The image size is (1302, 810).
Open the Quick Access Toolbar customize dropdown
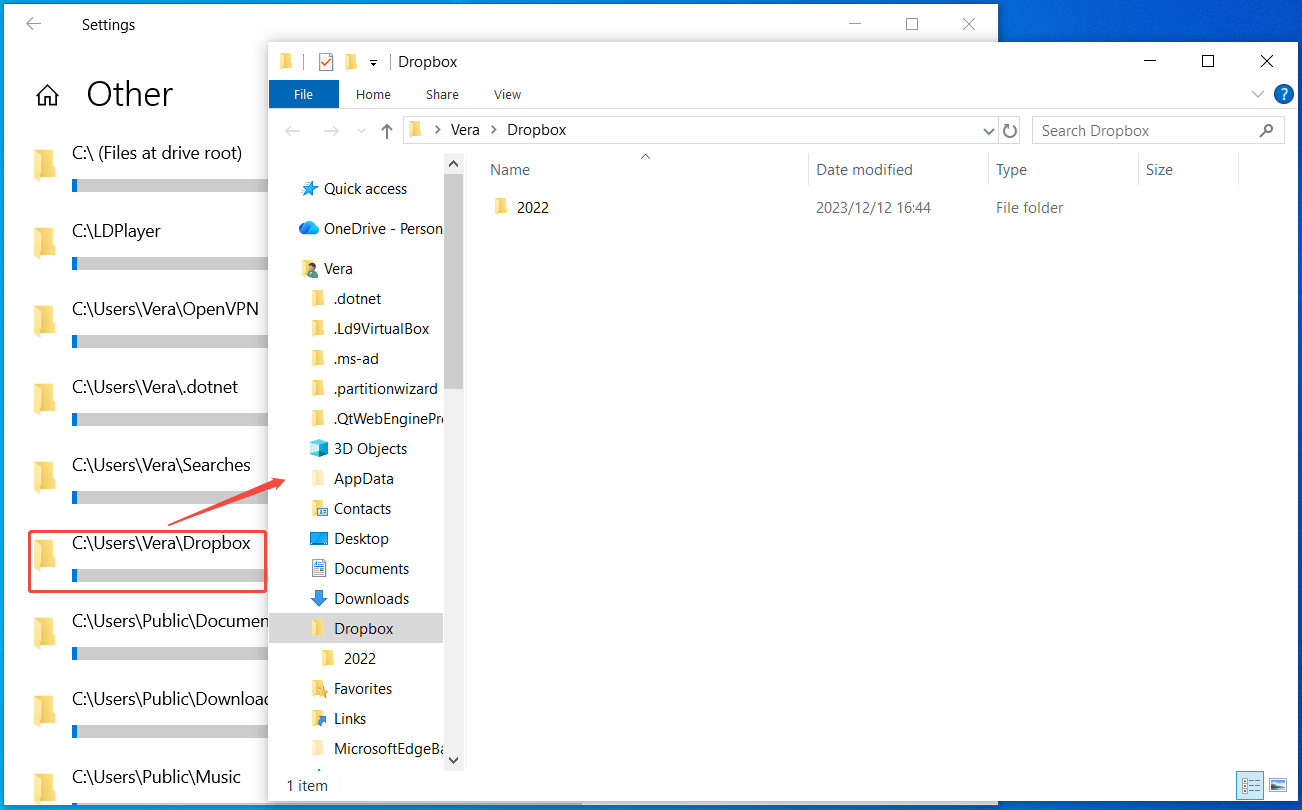(373, 62)
